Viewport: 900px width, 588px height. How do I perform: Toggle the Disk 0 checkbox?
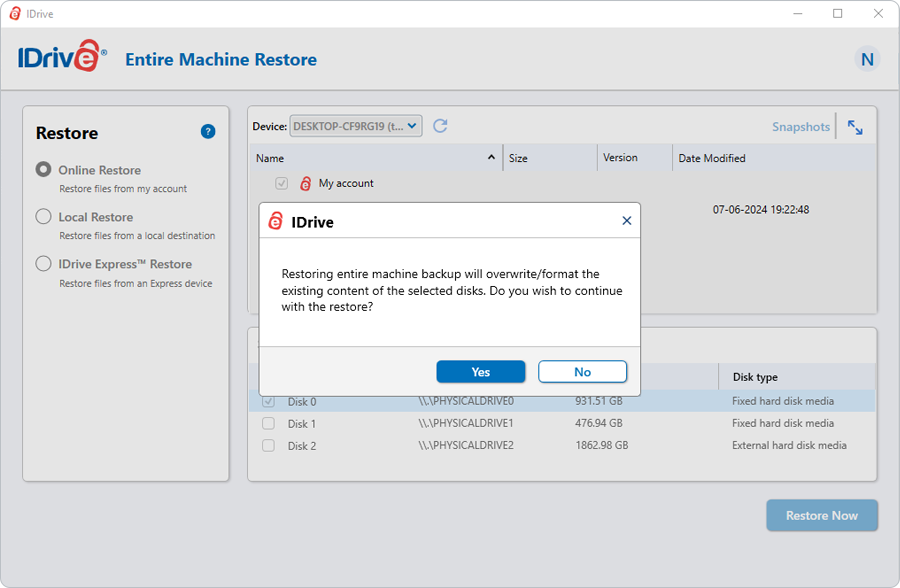268,401
